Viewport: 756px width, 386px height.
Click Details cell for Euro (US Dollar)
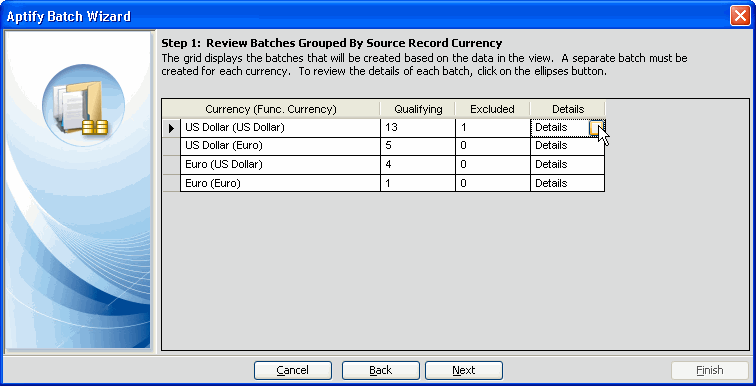(567, 165)
